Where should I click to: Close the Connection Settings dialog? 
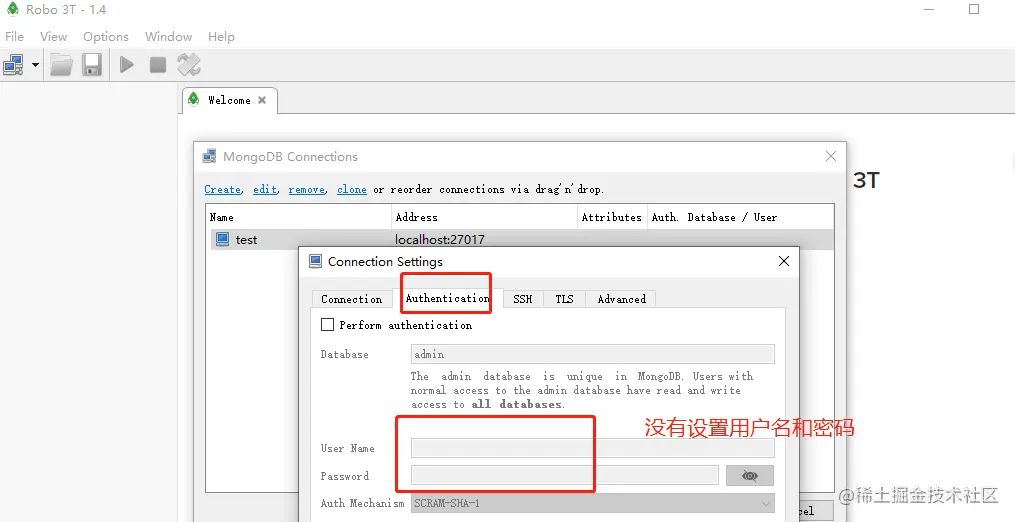pos(783,261)
